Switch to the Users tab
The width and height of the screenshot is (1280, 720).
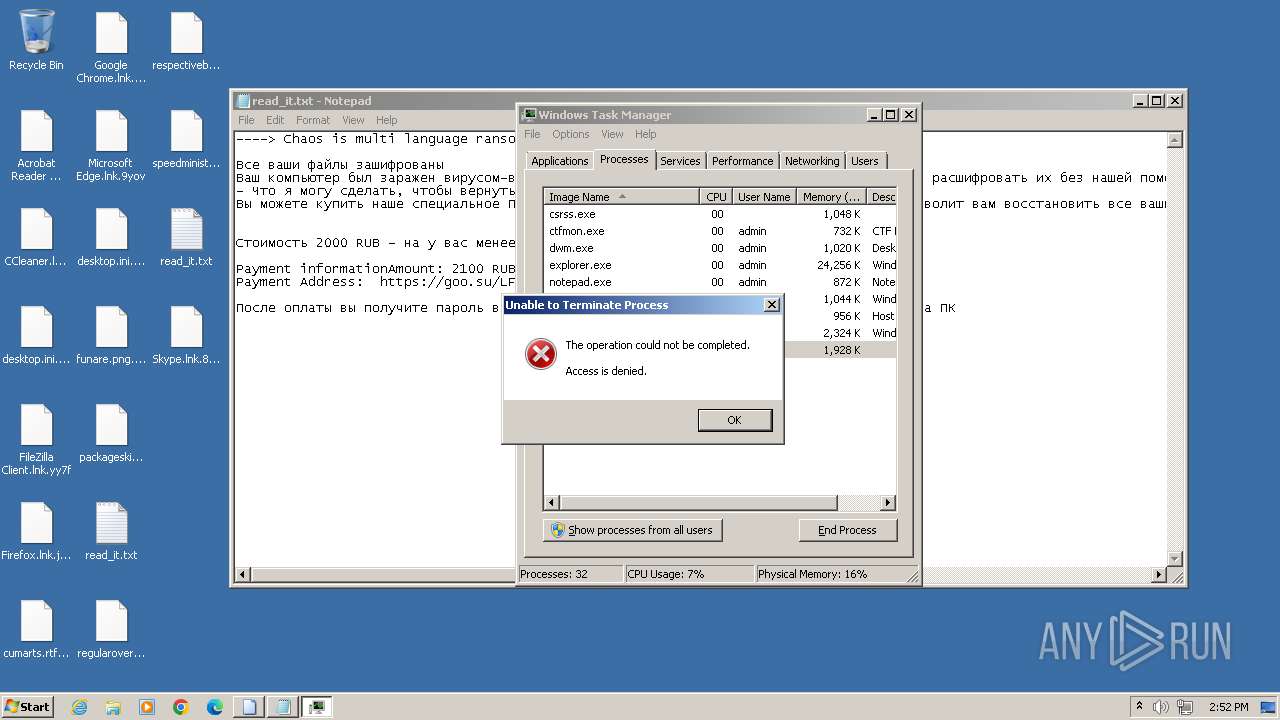865,161
